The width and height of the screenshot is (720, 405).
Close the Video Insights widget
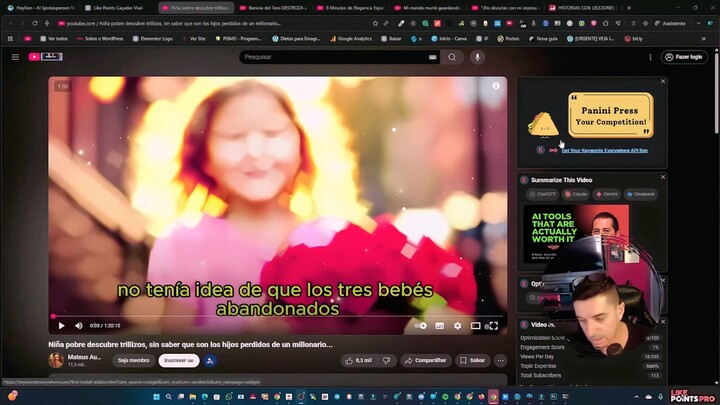click(x=663, y=321)
